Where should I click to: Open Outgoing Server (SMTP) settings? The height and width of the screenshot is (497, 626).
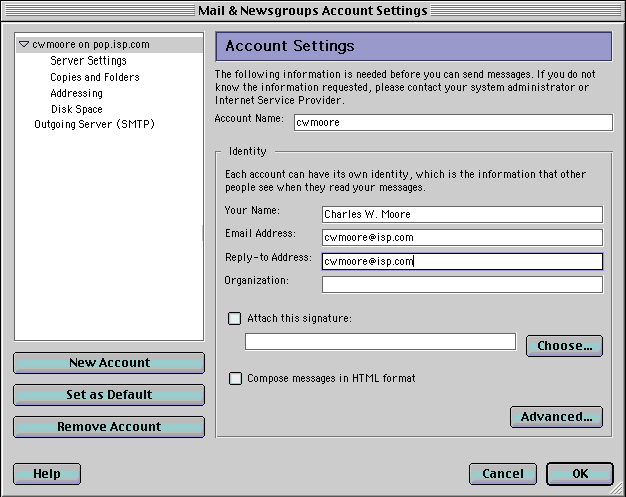pyautogui.click(x=94, y=125)
